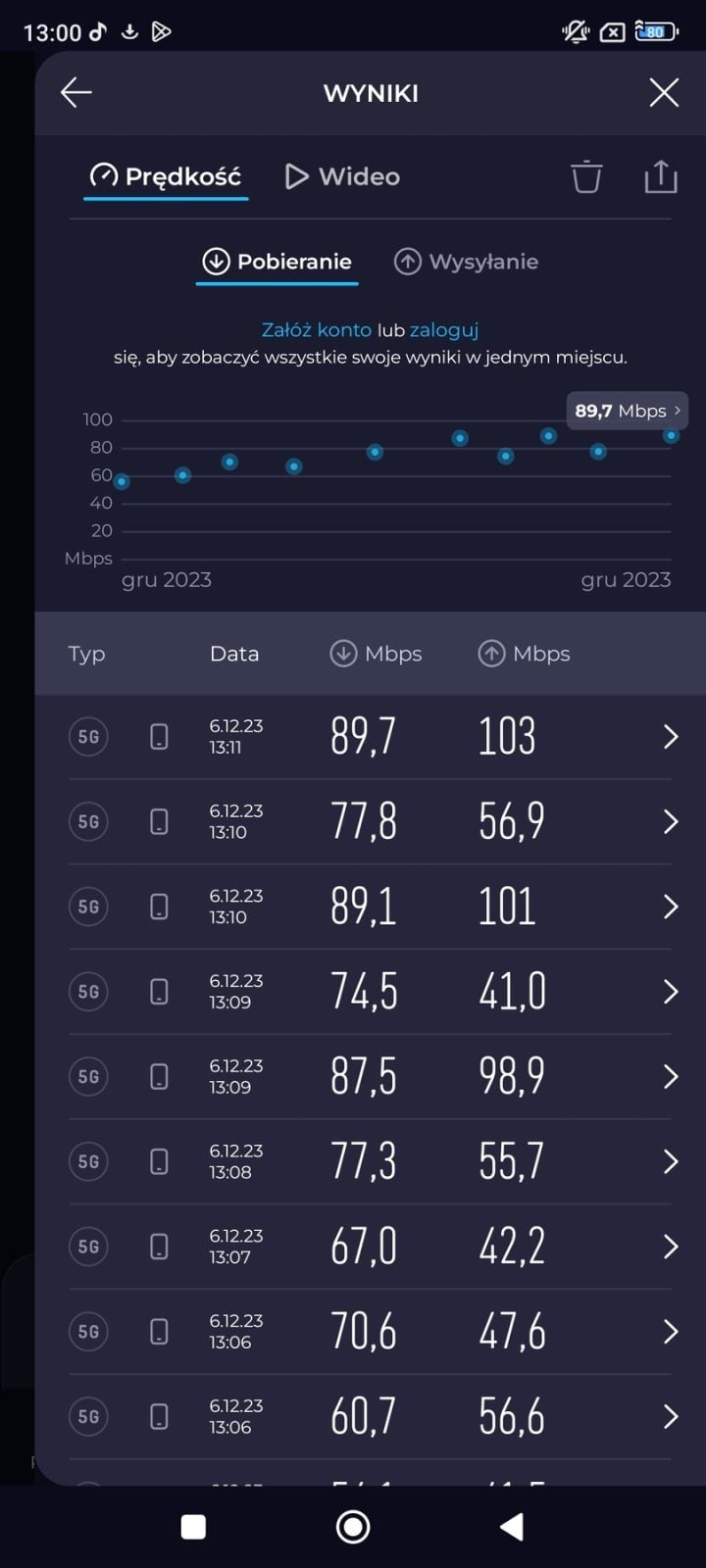
Task: Open details chevron for 60,7 Mbps result
Action: [671, 1417]
